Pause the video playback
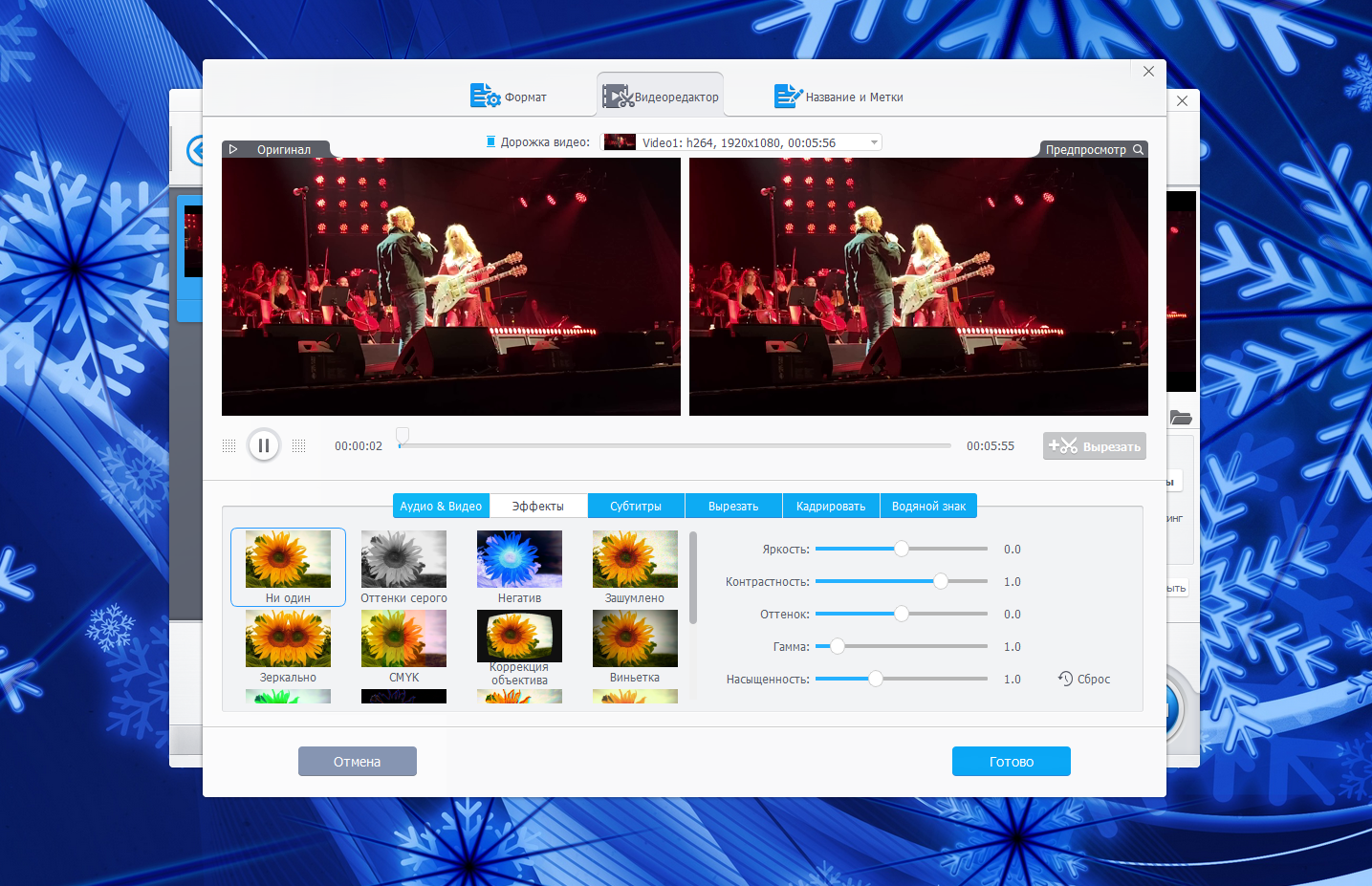 point(264,445)
